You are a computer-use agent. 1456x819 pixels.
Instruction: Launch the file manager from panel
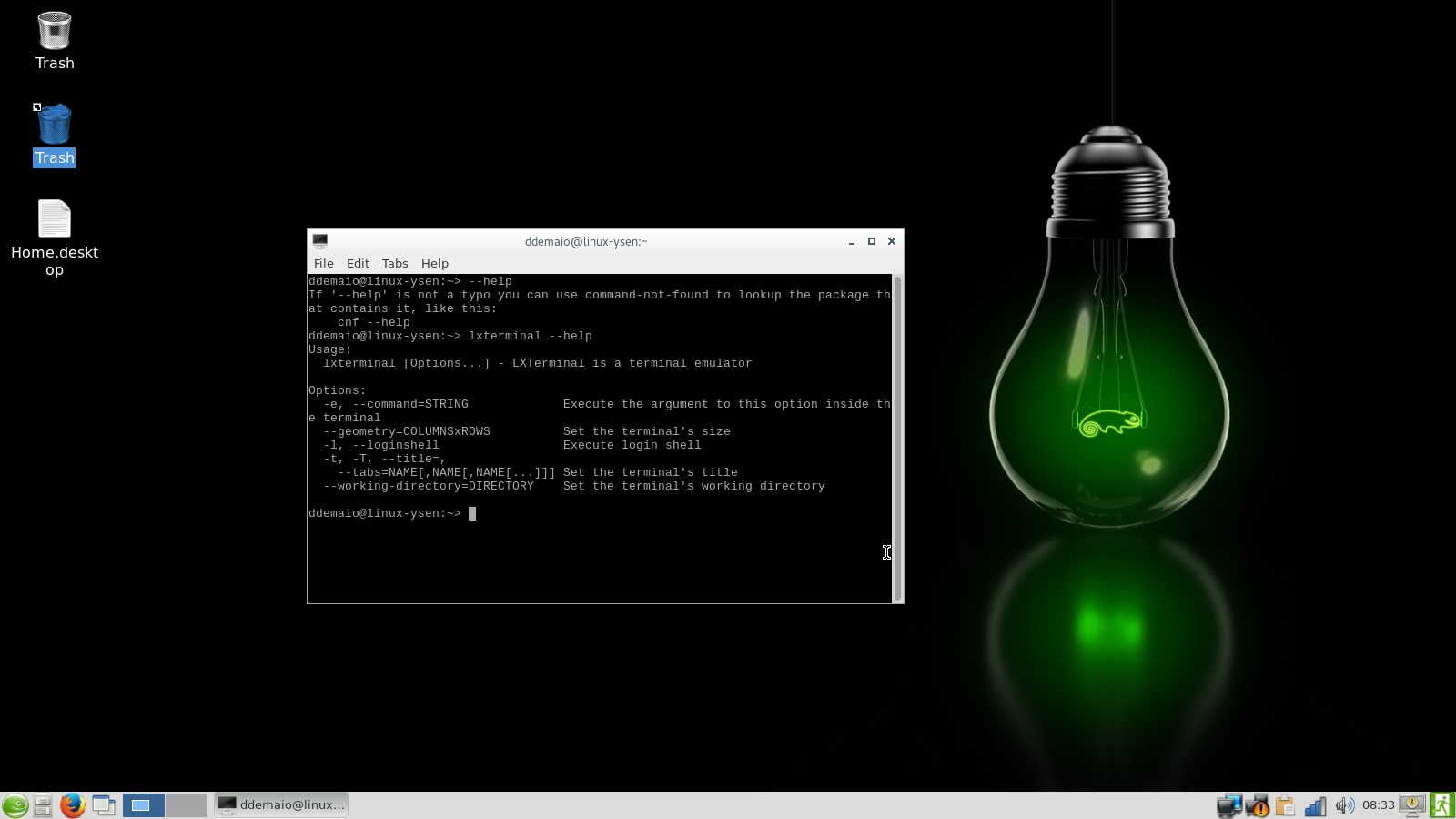pos(43,805)
